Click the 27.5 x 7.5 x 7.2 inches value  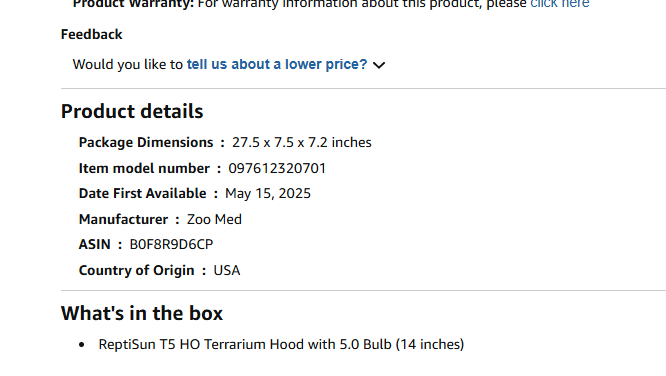coord(302,142)
